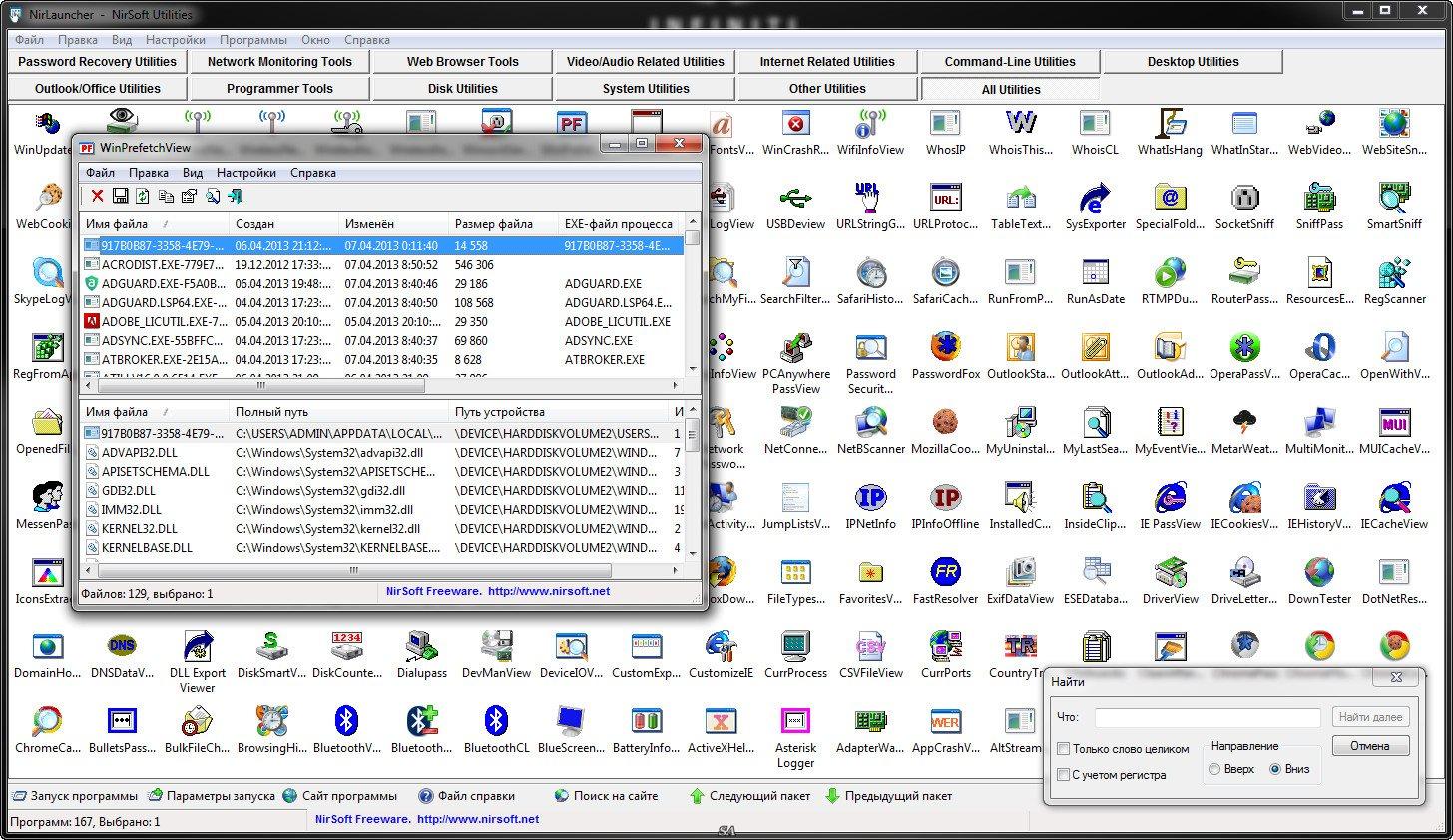This screenshot has height=840, width=1453.
Task: Open properties via WinPrefetchView toolbar icon
Action: [x=189, y=196]
